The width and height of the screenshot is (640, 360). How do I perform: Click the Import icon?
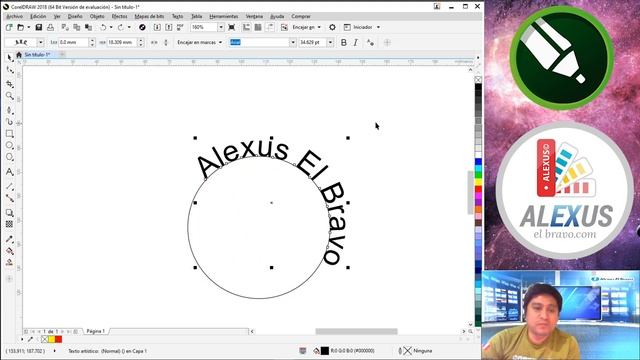tap(157, 27)
